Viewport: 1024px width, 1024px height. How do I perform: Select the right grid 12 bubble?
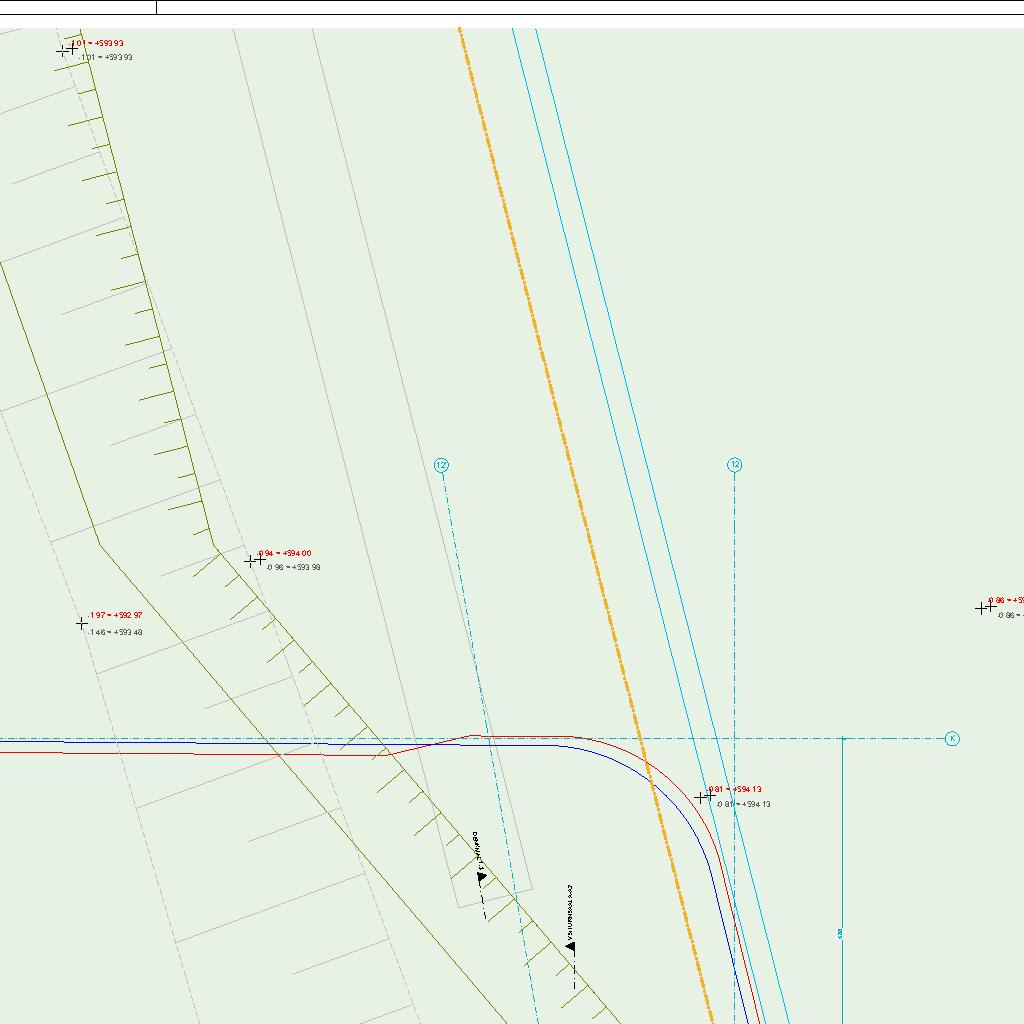(x=735, y=465)
